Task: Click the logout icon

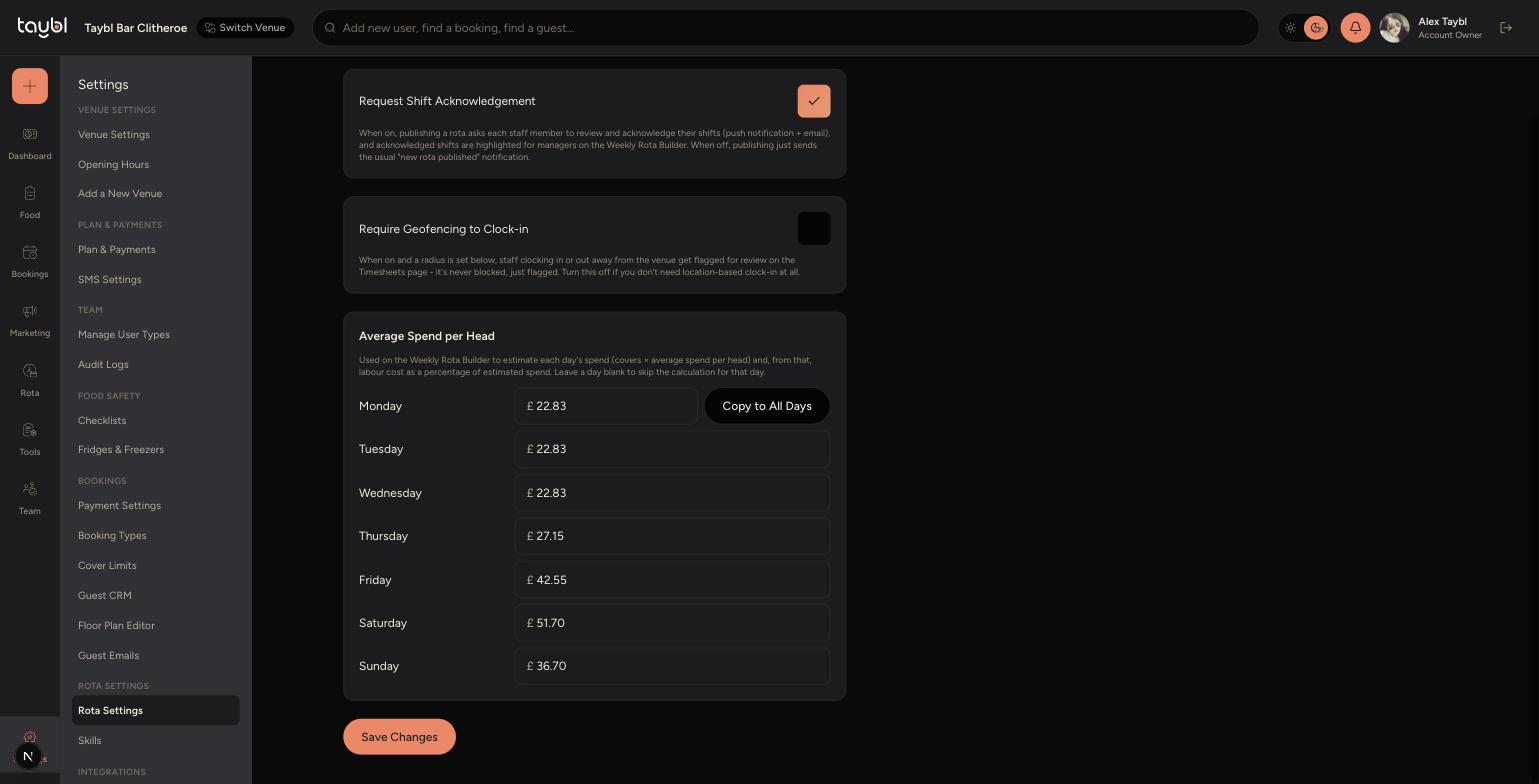Action: click(x=1506, y=28)
